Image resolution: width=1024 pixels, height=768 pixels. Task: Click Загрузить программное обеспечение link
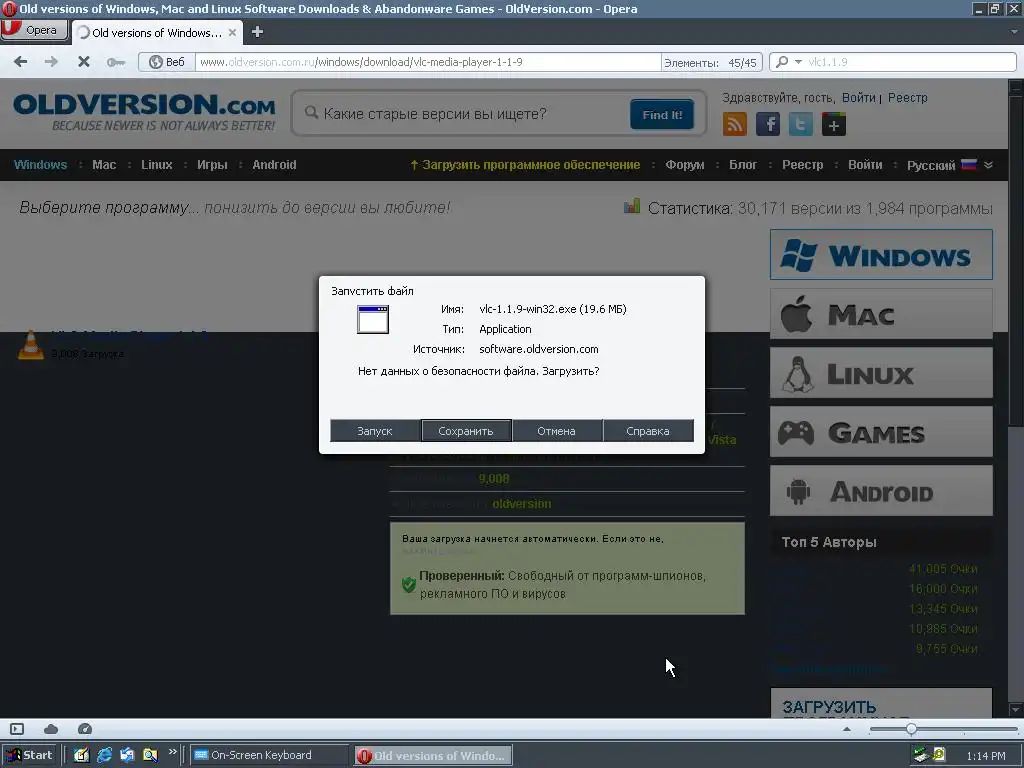click(x=524, y=165)
